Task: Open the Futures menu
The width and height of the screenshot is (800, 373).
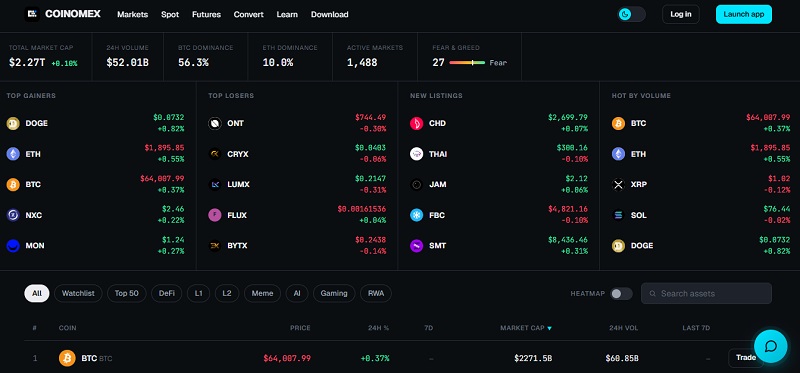Action: (206, 14)
